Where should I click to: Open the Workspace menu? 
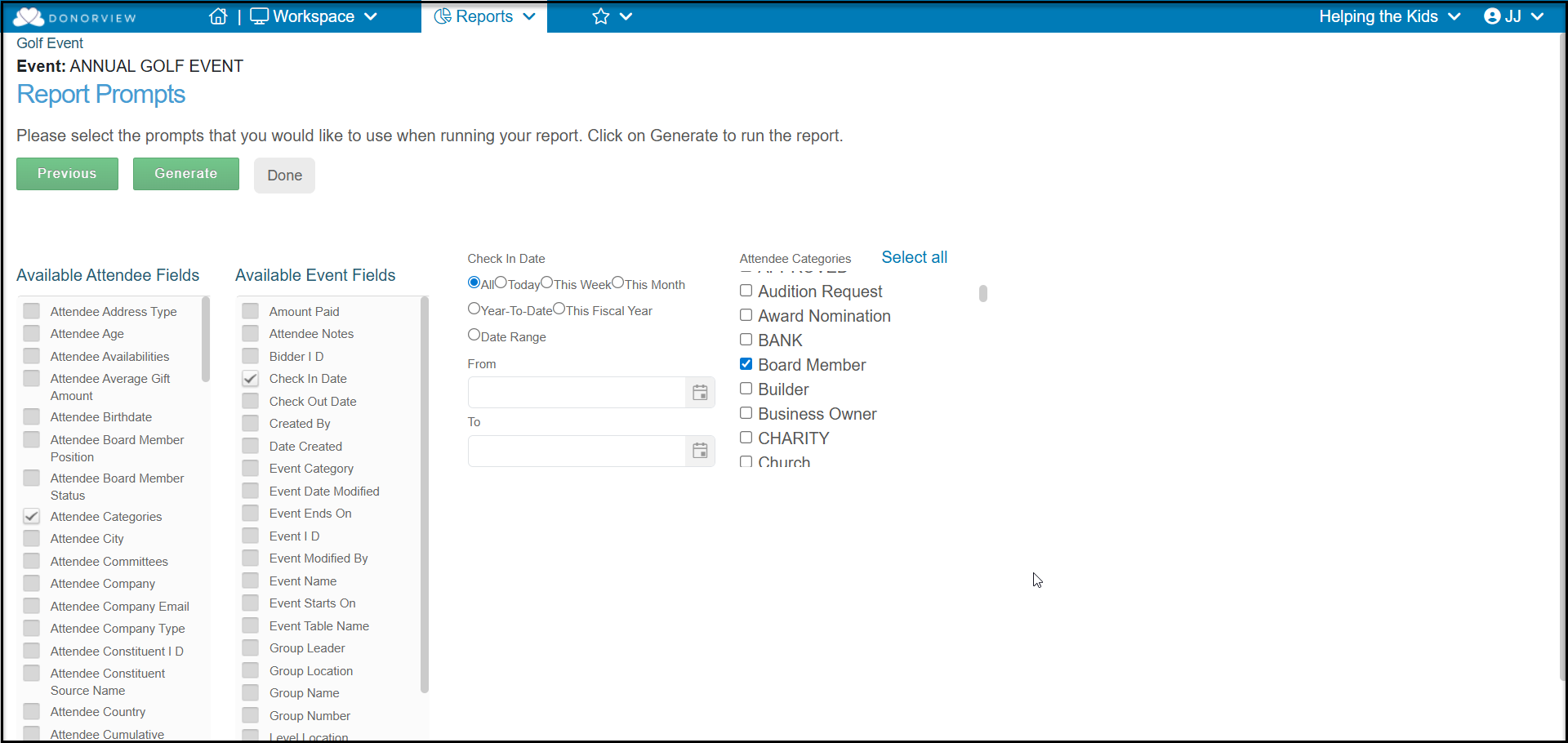click(314, 16)
